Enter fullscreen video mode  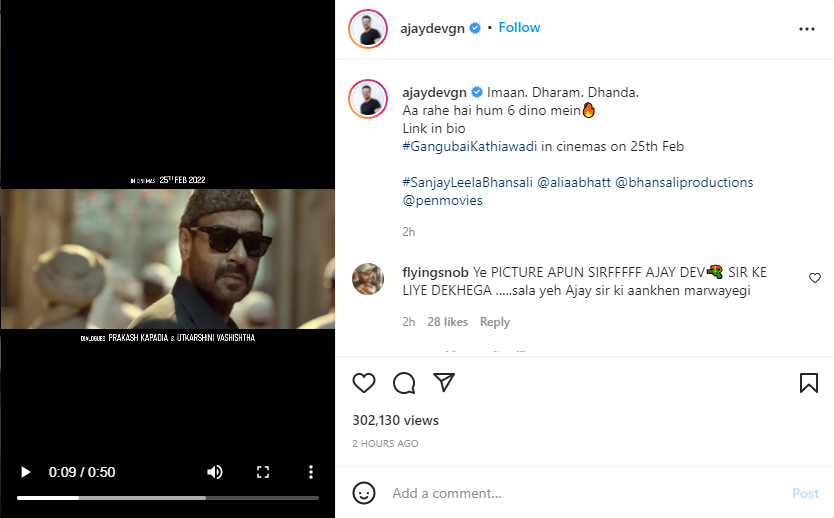263,472
